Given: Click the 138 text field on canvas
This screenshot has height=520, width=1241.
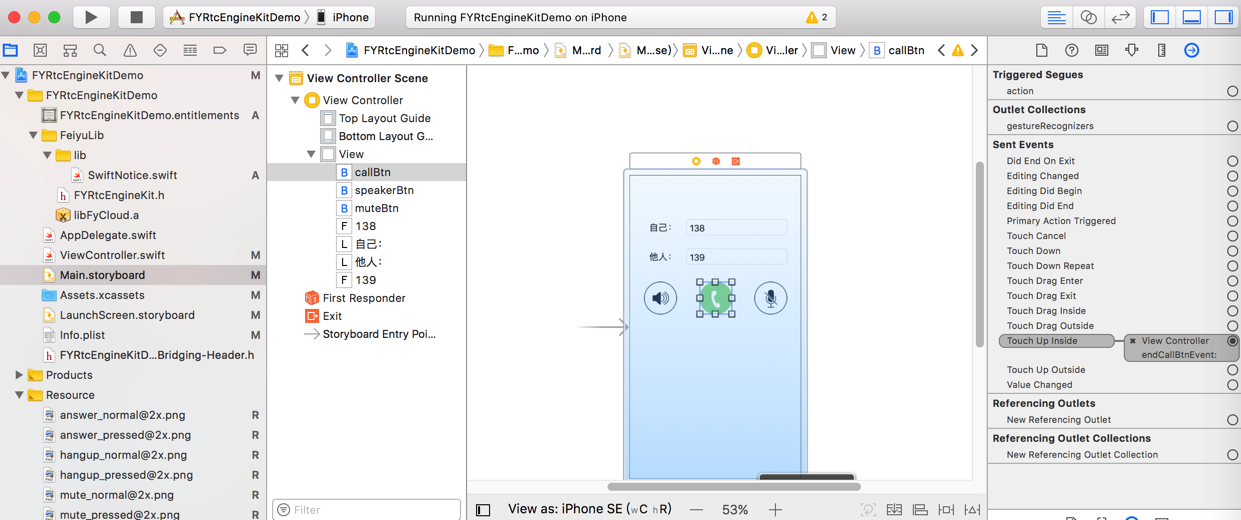Looking at the screenshot, I should pos(736,228).
